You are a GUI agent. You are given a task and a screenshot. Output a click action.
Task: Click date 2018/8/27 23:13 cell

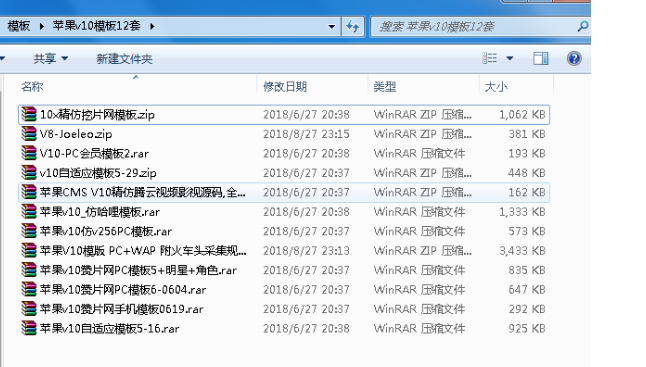pyautogui.click(x=306, y=250)
